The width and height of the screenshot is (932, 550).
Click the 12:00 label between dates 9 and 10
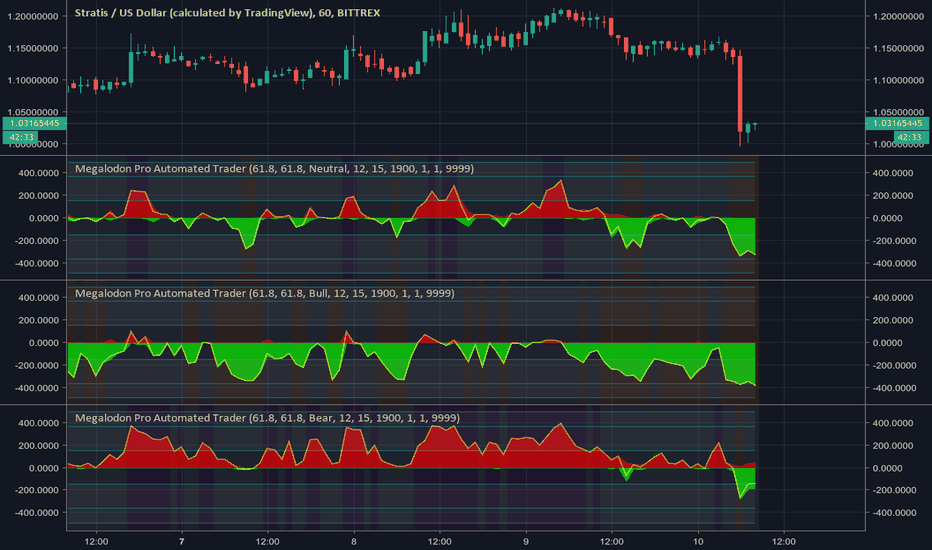(x=612, y=542)
